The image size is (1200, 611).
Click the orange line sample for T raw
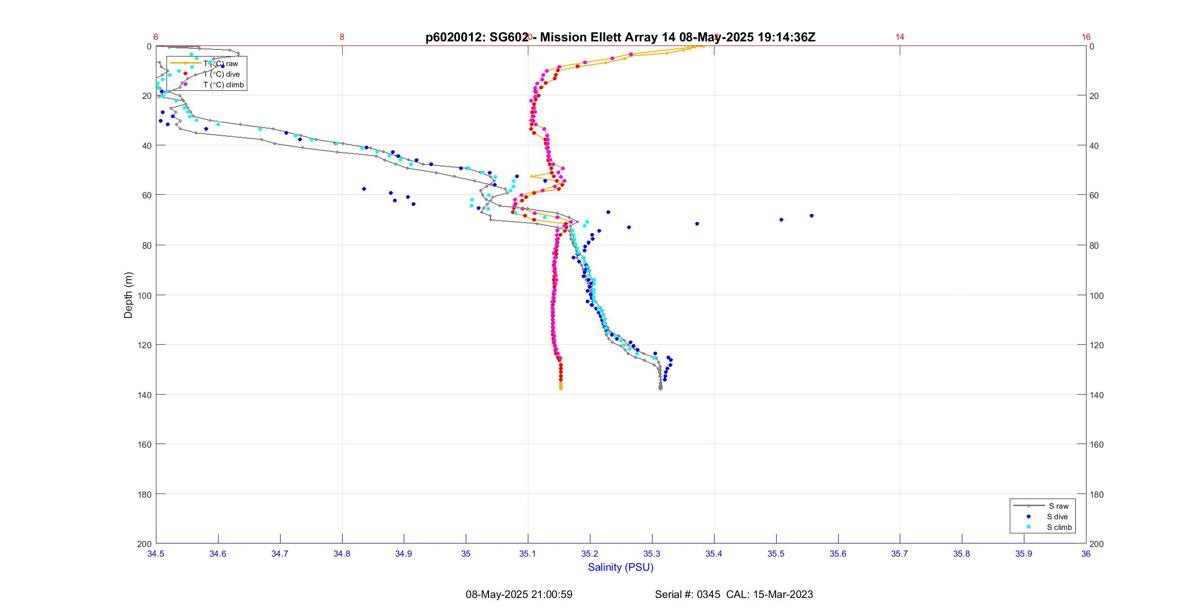184,63
